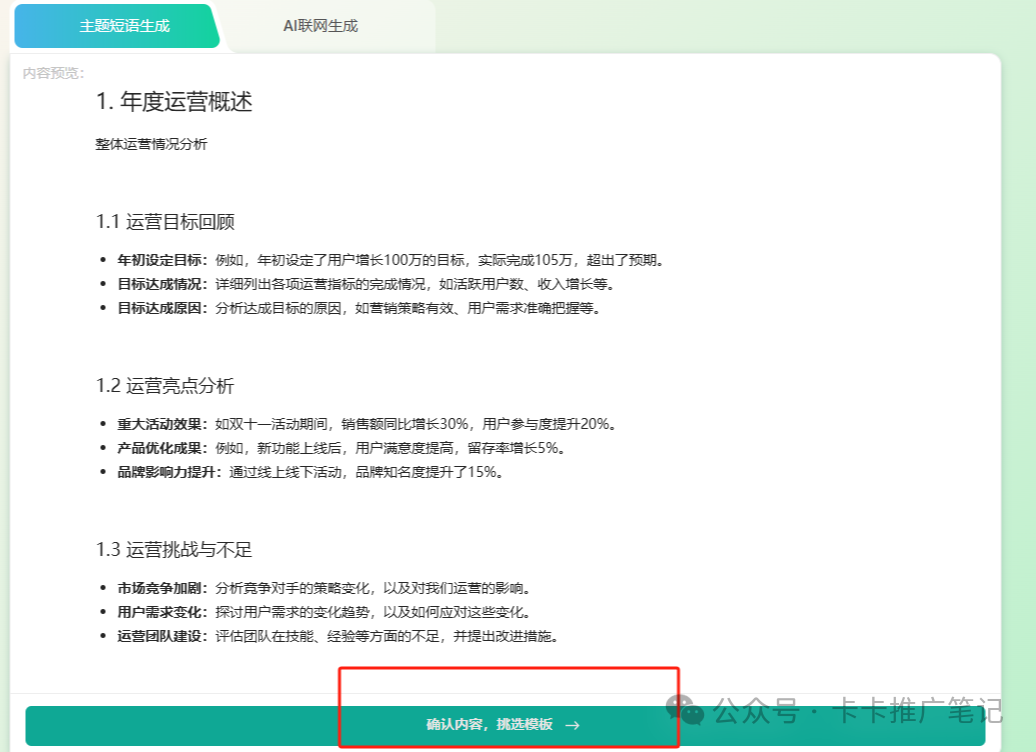The height and width of the screenshot is (752, 1036).
Task: Click the 内容预览 label
Action: click(54, 73)
